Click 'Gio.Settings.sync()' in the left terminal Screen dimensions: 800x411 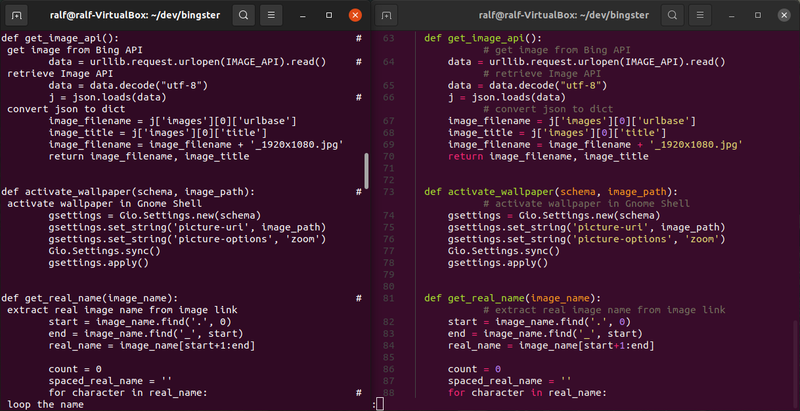pyautogui.click(x=105, y=251)
